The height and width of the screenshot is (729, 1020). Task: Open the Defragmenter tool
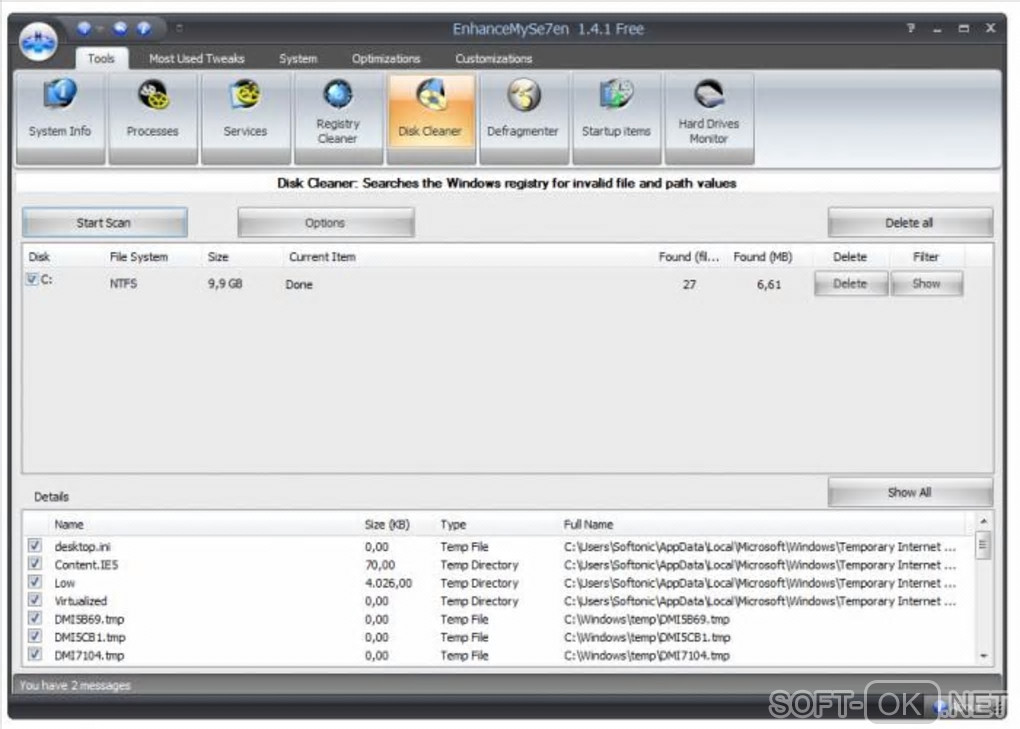(x=523, y=117)
